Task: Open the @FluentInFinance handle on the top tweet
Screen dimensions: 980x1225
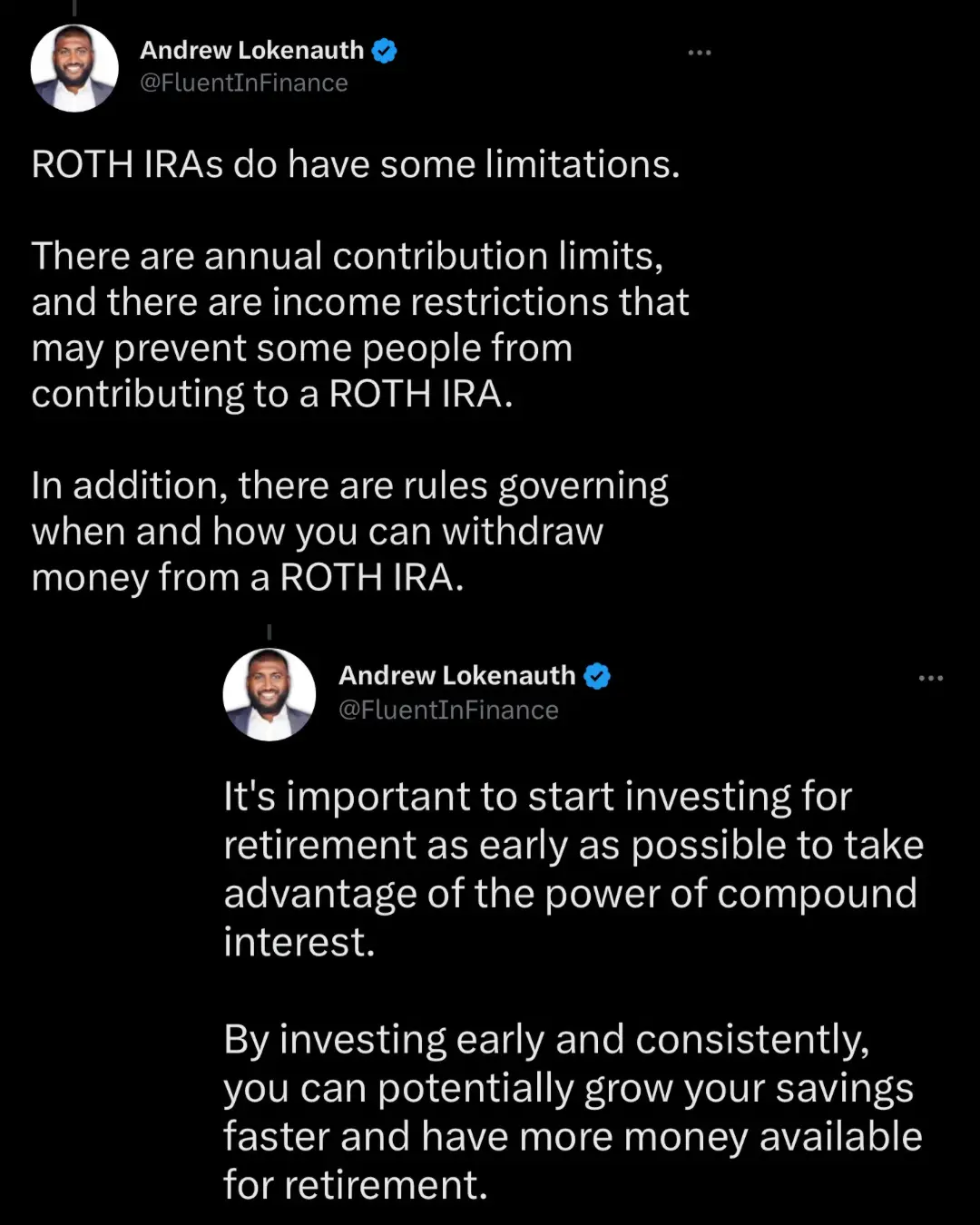Action: pyautogui.click(x=243, y=83)
